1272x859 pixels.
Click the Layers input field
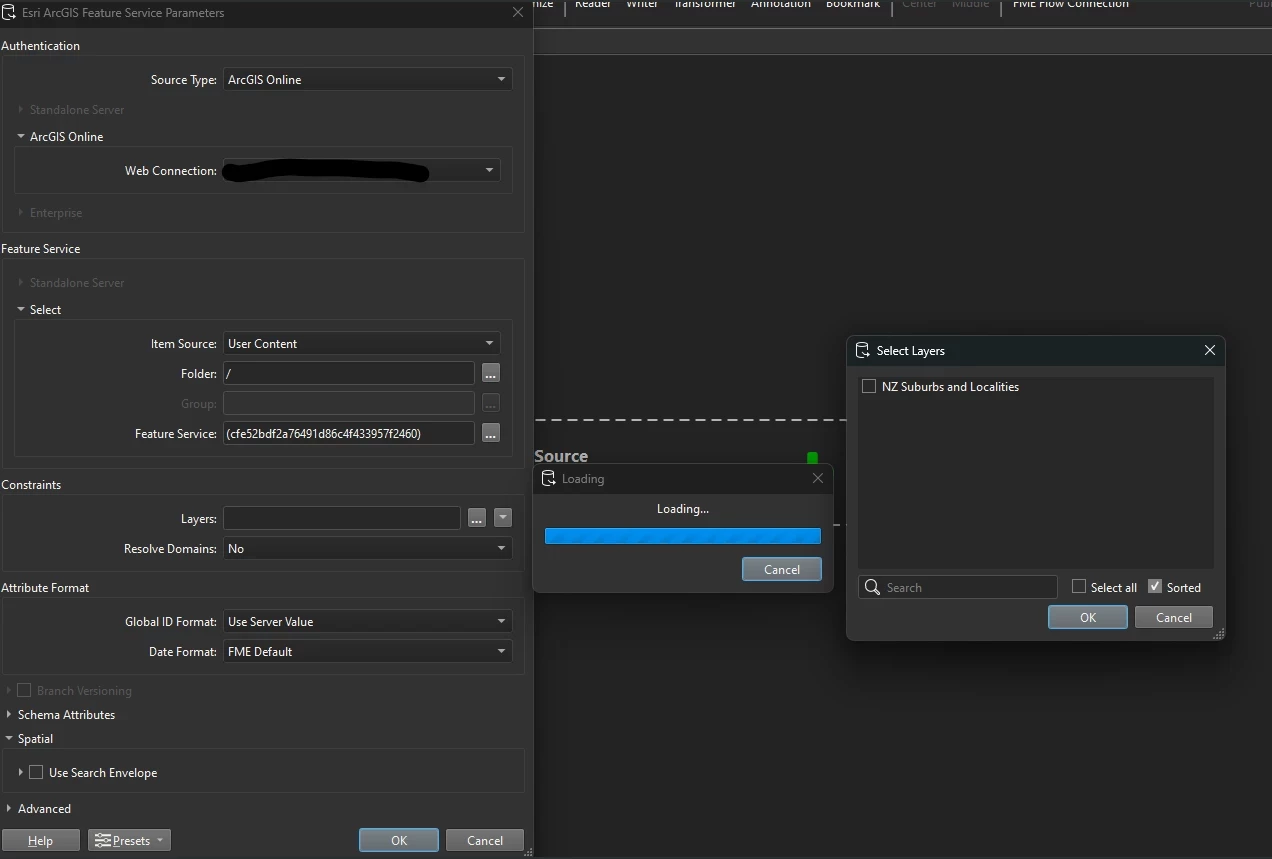pos(342,518)
